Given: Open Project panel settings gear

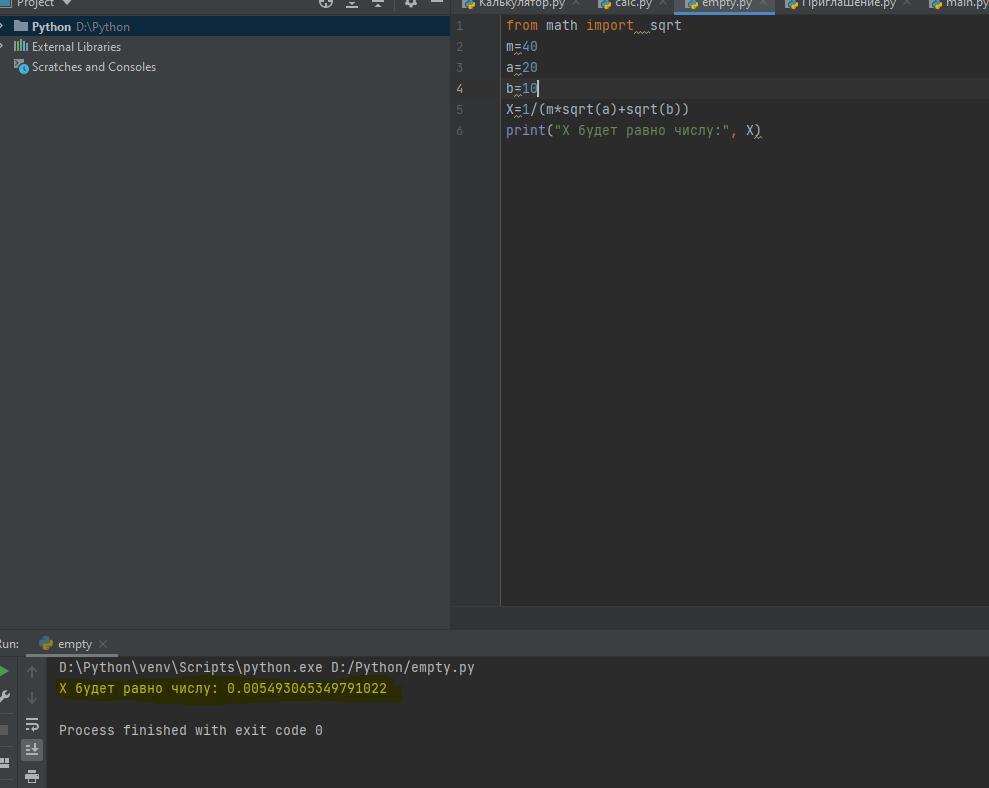Looking at the screenshot, I should pos(410,3).
